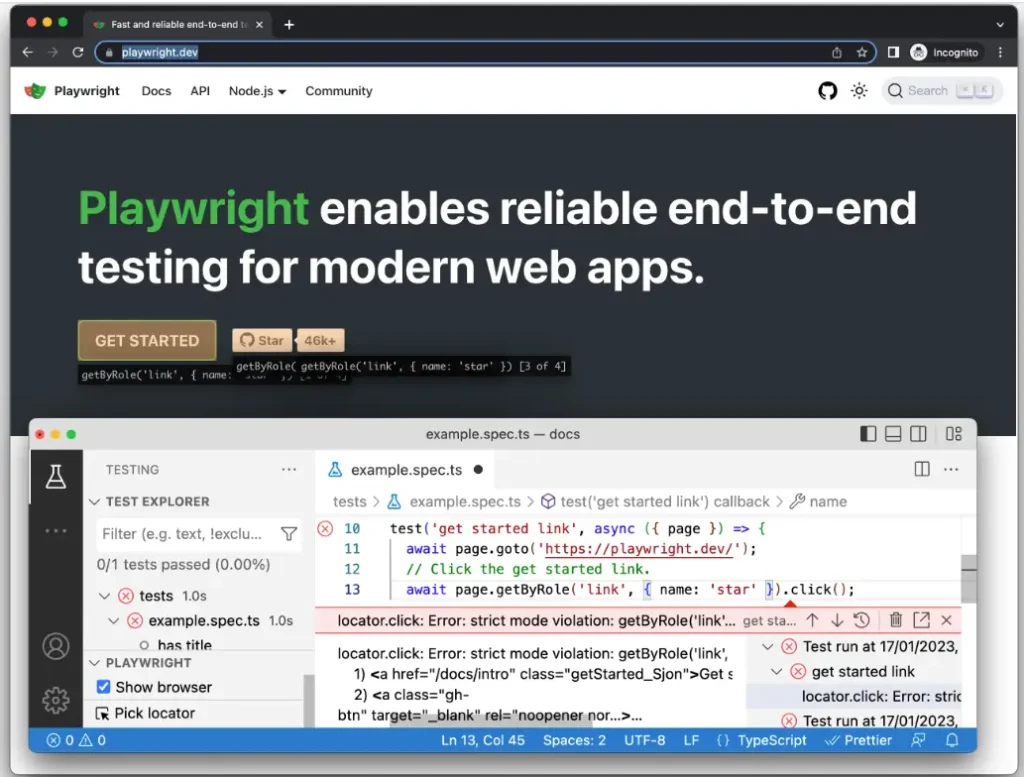Collapse the example.spec.ts test tree node
Screen dimensions: 1024x777
(114, 621)
